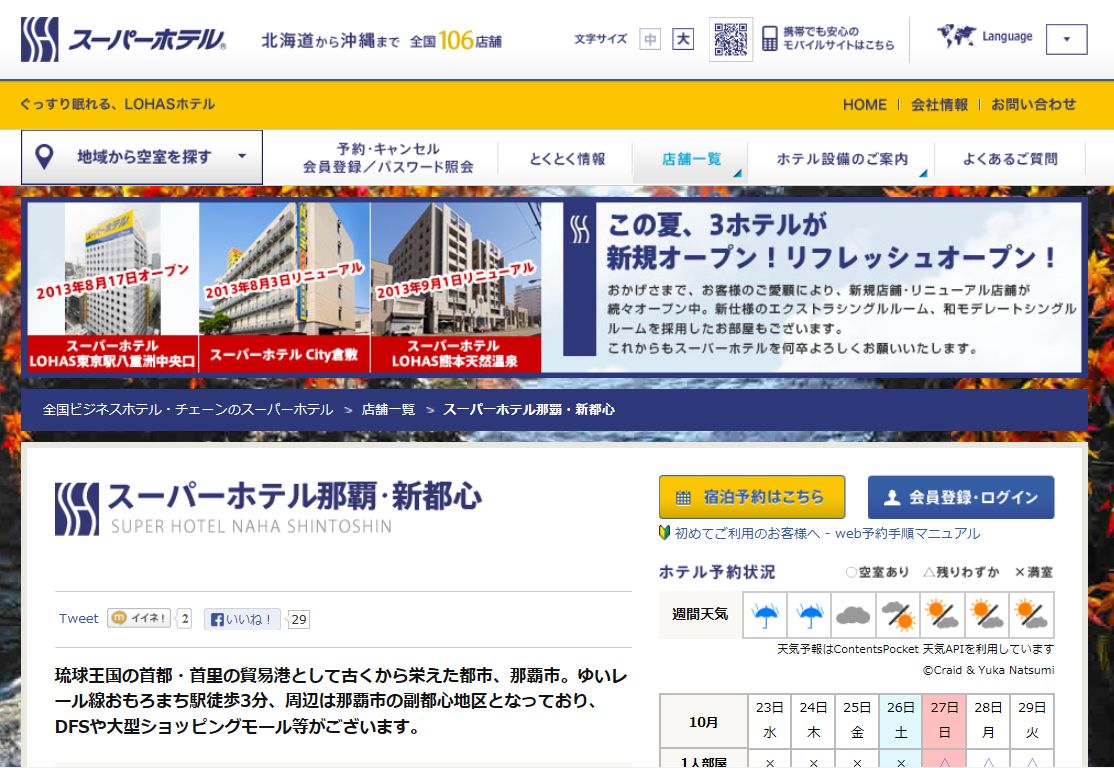Image resolution: width=1114 pixels, height=768 pixels.
Task: Click 25日 金 date cell
Action: pyautogui.click(x=857, y=720)
